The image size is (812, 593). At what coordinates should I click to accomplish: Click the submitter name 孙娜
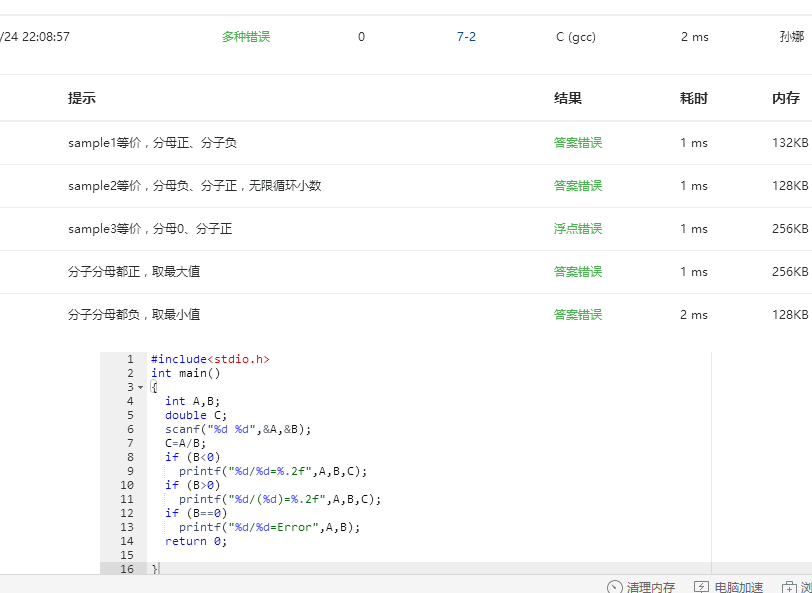click(x=791, y=37)
